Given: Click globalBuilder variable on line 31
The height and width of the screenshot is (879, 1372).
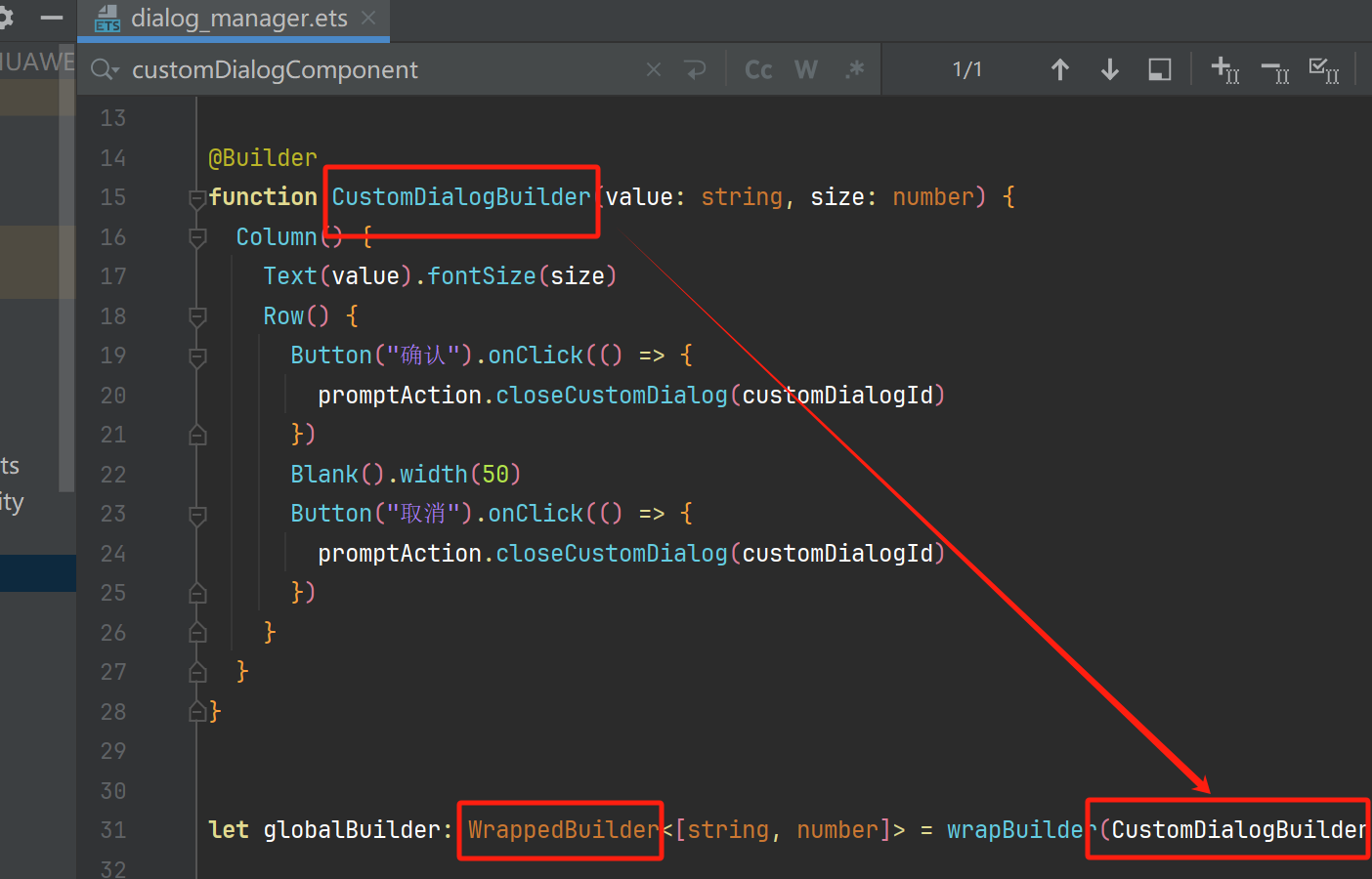Looking at the screenshot, I should [352, 830].
